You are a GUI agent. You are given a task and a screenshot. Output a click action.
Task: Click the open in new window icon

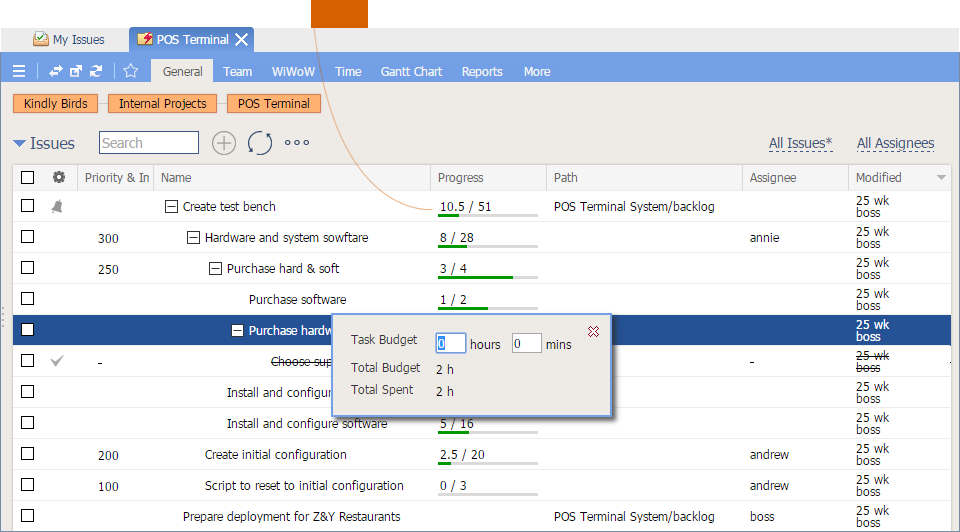point(76,71)
